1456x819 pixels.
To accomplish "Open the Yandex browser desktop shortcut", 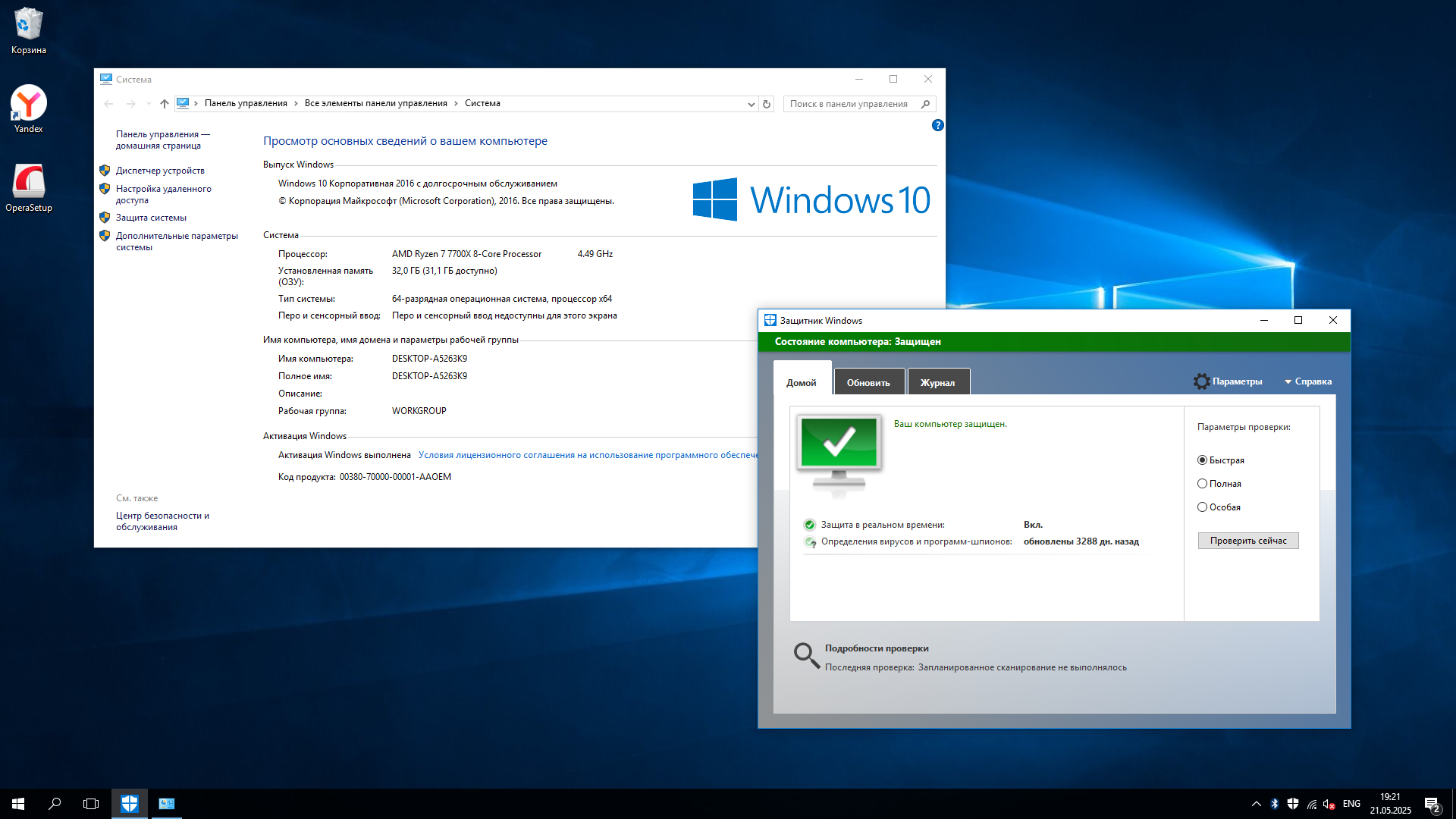I will [x=29, y=104].
